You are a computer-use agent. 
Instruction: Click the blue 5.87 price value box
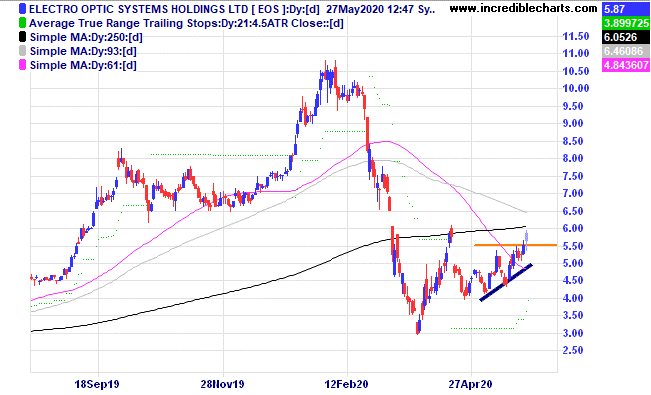626,9
